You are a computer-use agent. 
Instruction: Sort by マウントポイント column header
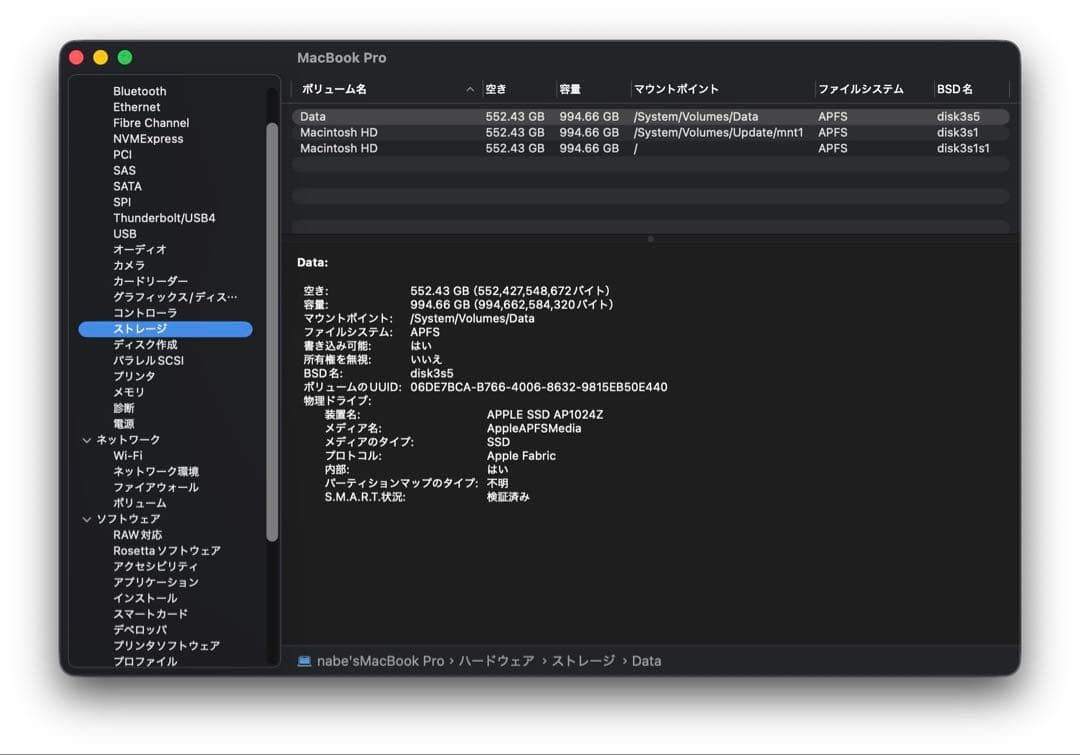point(722,89)
